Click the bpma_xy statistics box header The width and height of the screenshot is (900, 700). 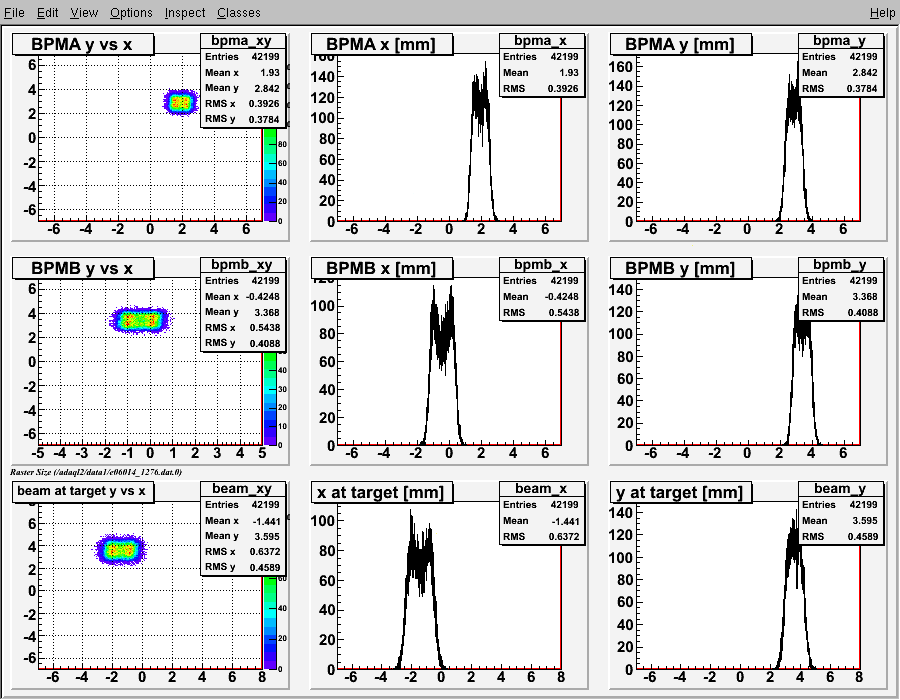(x=243, y=41)
